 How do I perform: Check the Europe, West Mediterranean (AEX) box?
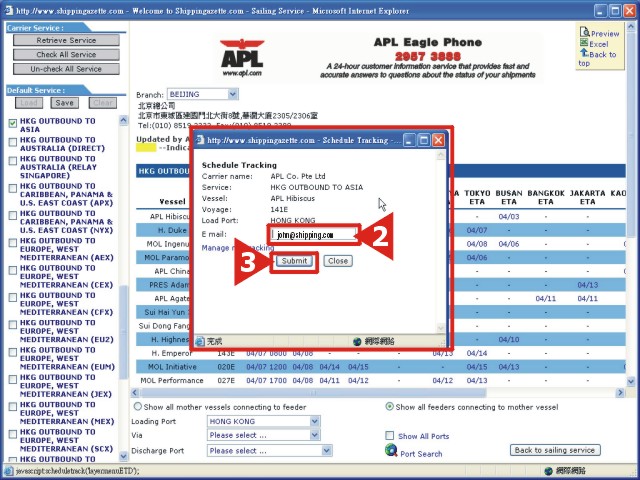click(x=13, y=243)
